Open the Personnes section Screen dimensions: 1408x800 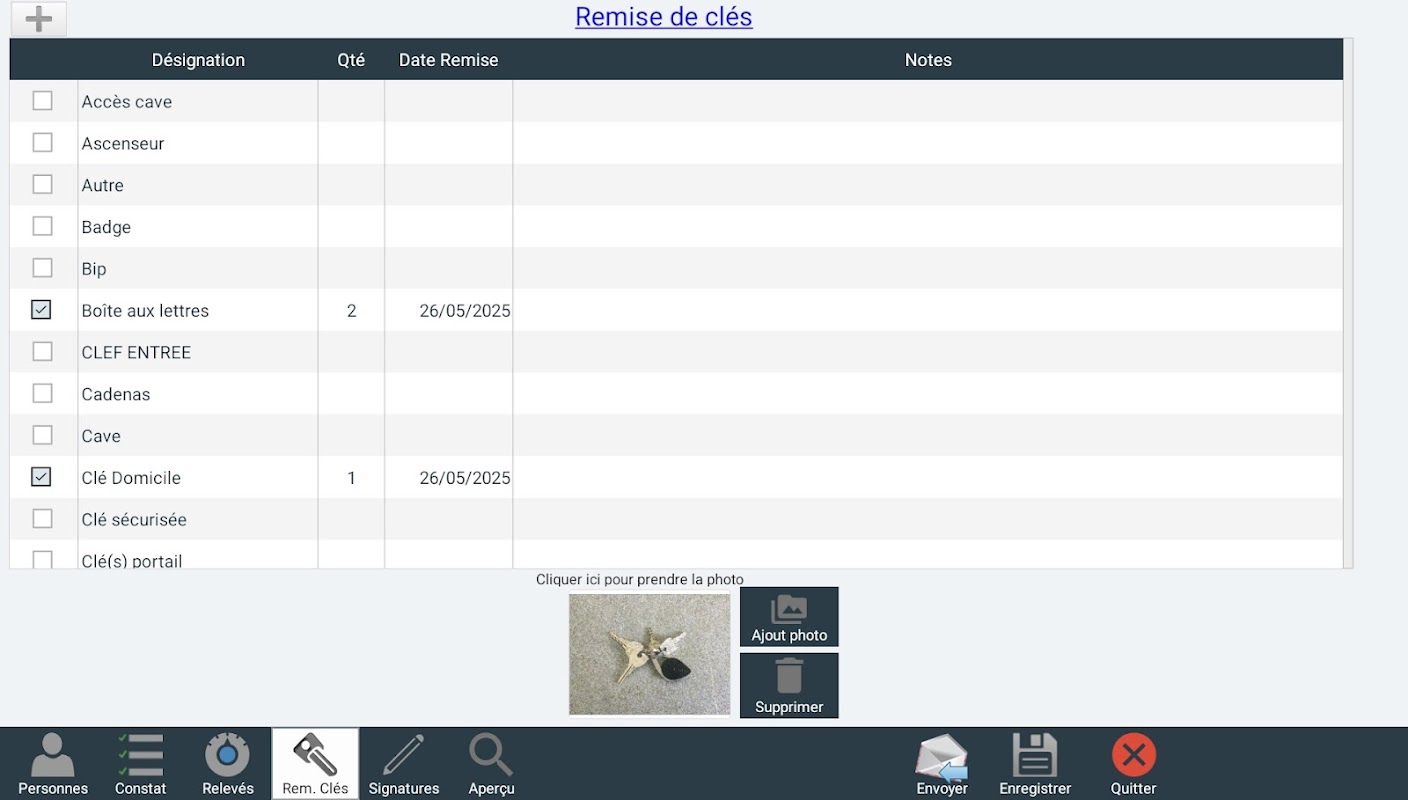pos(53,764)
